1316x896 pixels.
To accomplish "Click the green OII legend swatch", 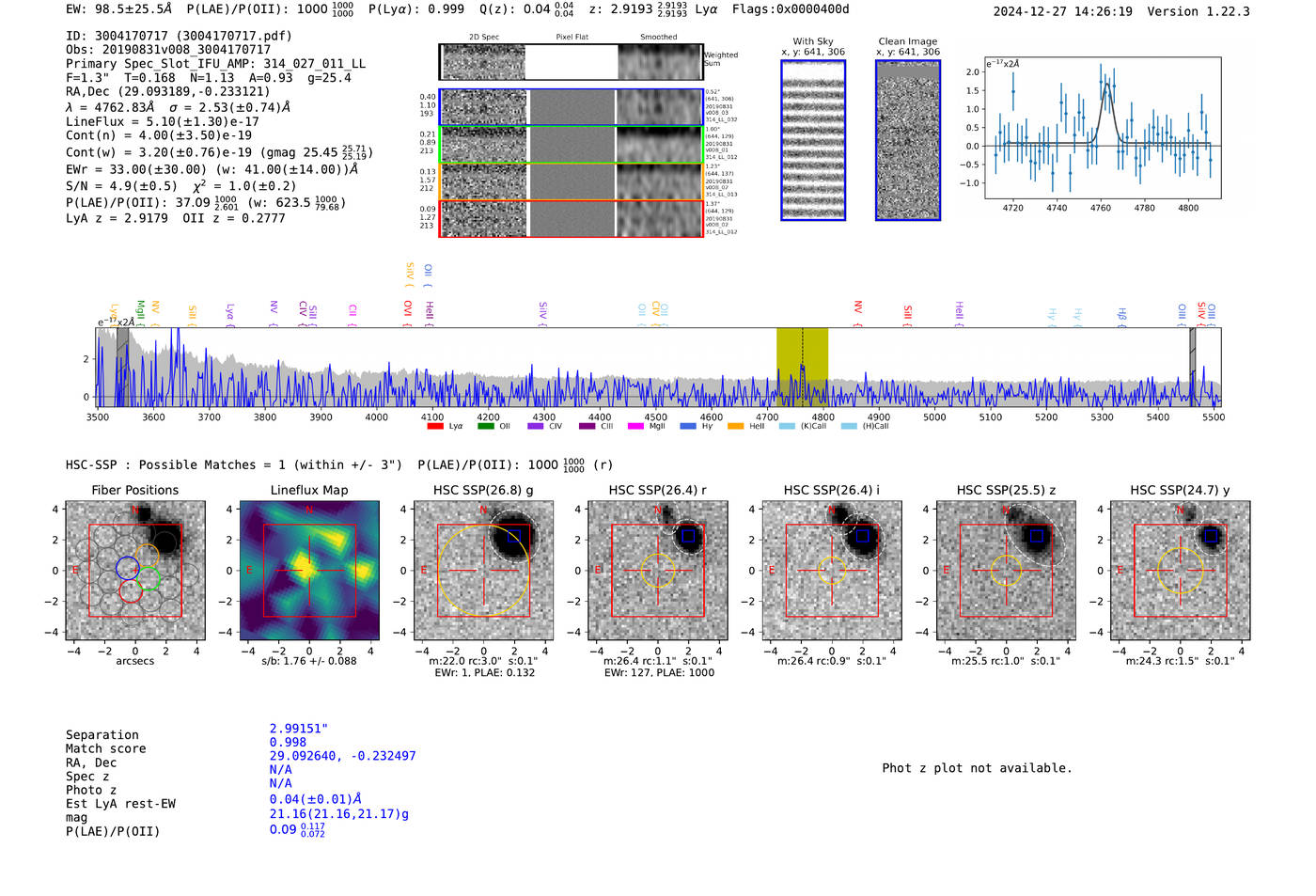I will [x=485, y=426].
